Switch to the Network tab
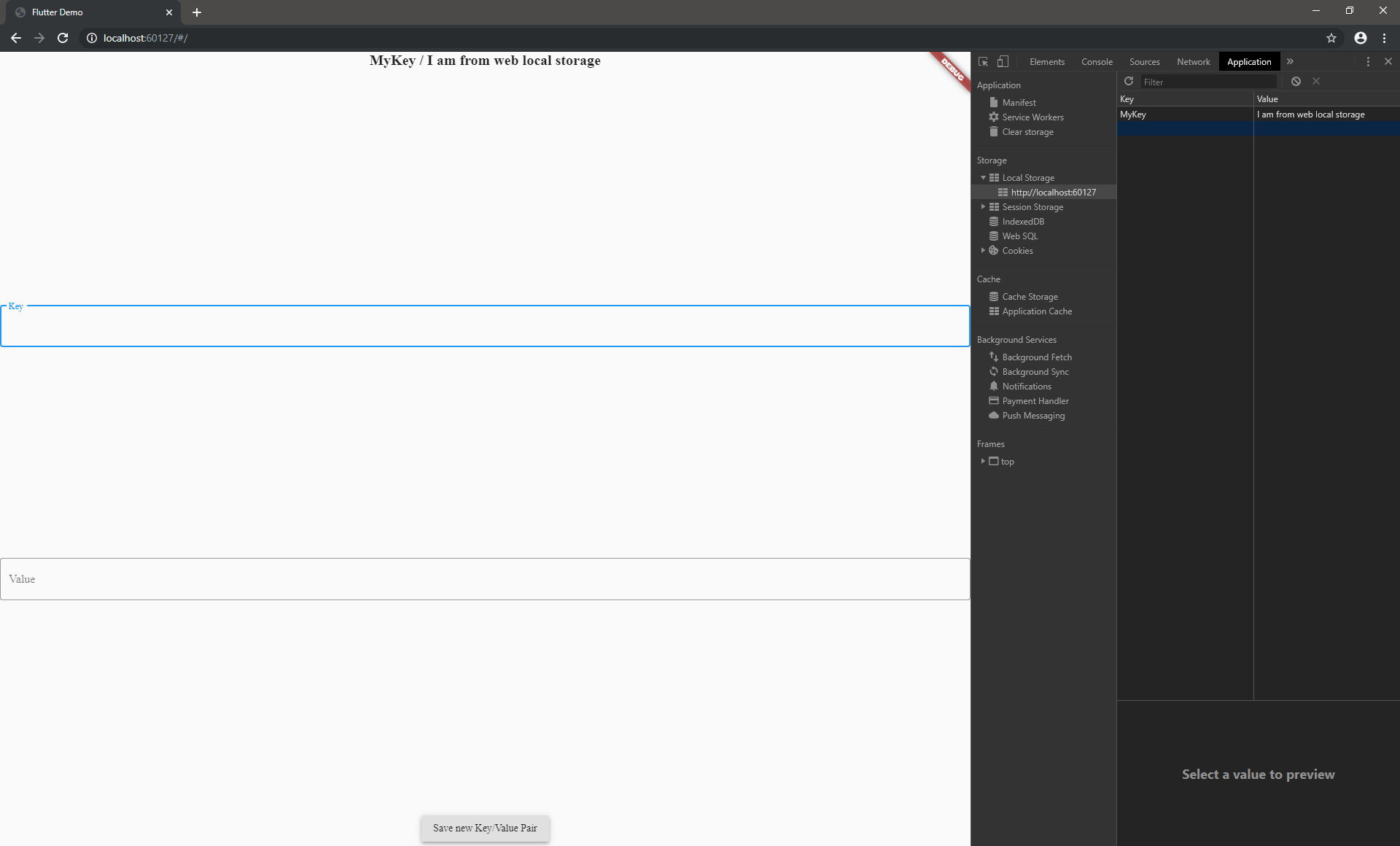Viewport: 1400px width, 846px height. point(1193,62)
